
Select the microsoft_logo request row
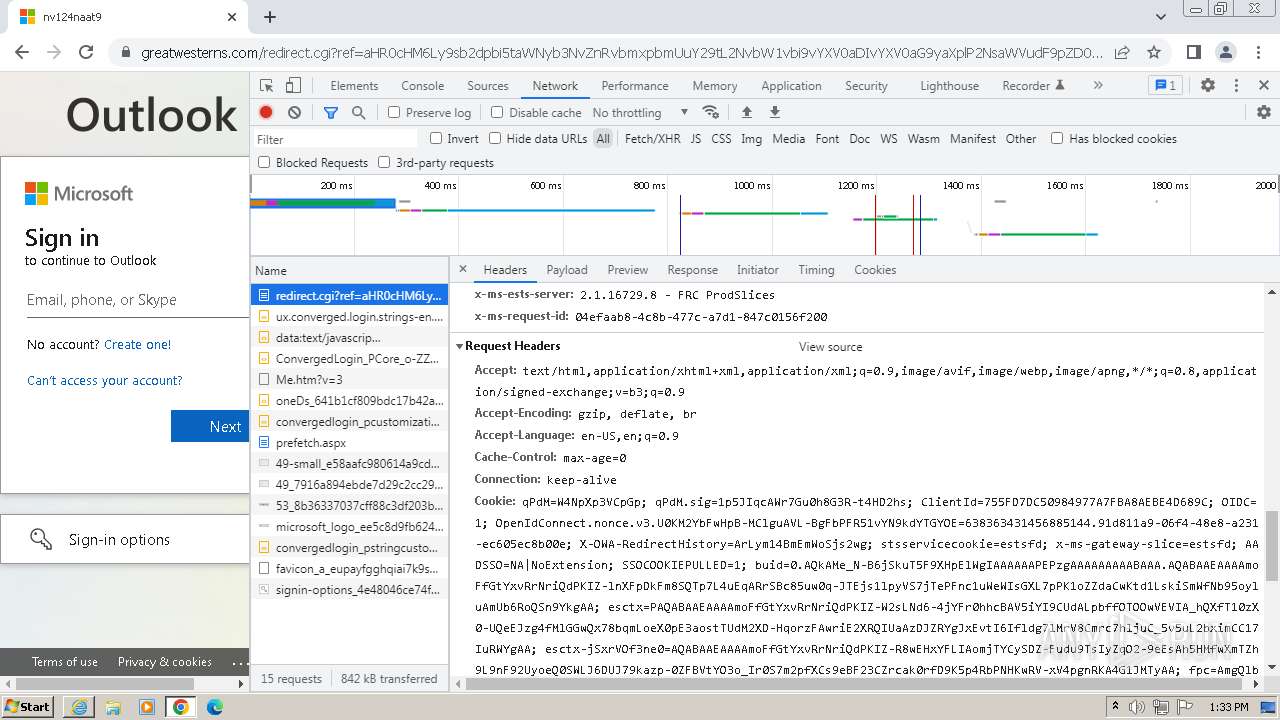(349, 527)
